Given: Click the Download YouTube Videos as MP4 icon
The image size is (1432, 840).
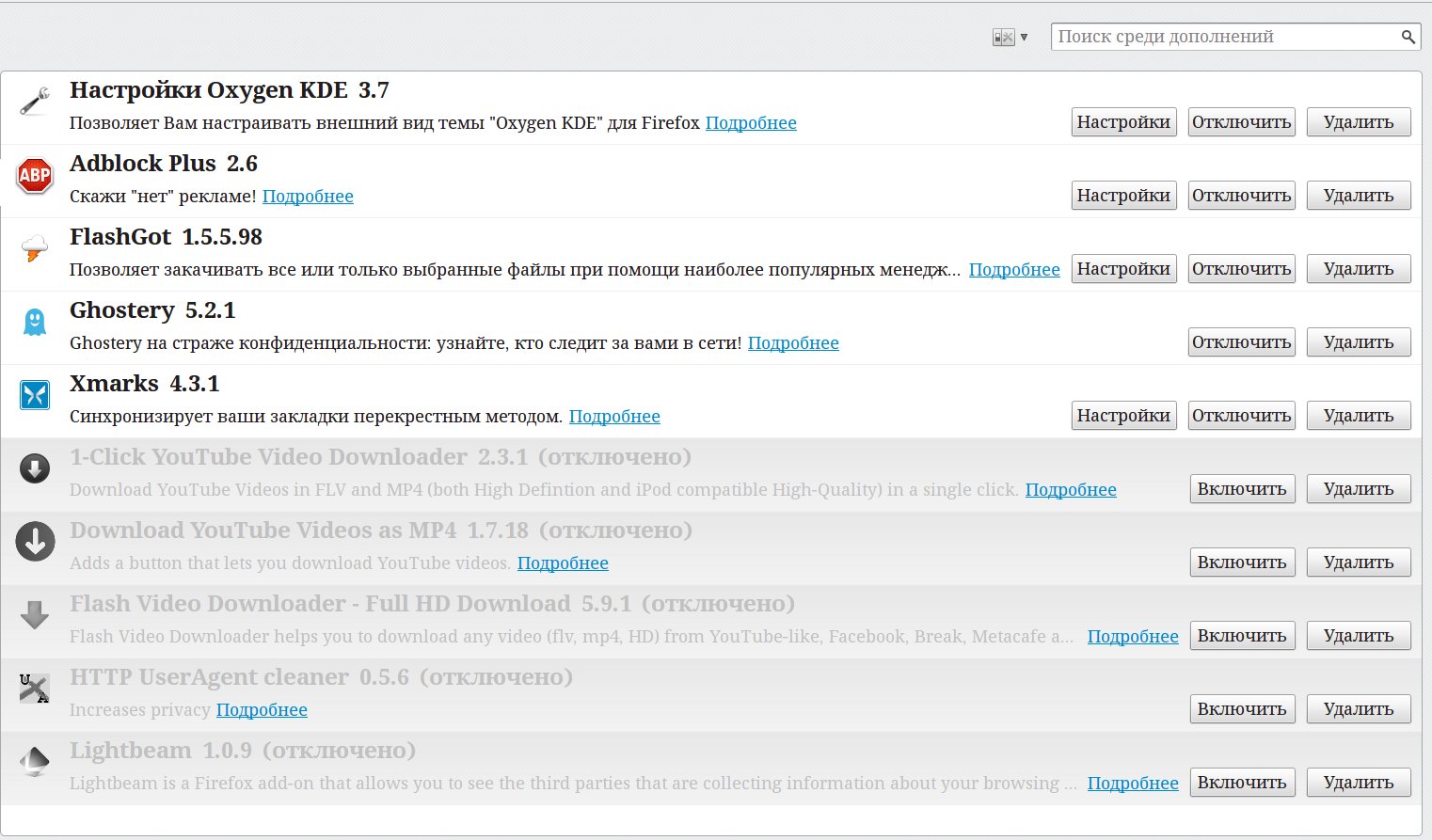Looking at the screenshot, I should tap(35, 542).
